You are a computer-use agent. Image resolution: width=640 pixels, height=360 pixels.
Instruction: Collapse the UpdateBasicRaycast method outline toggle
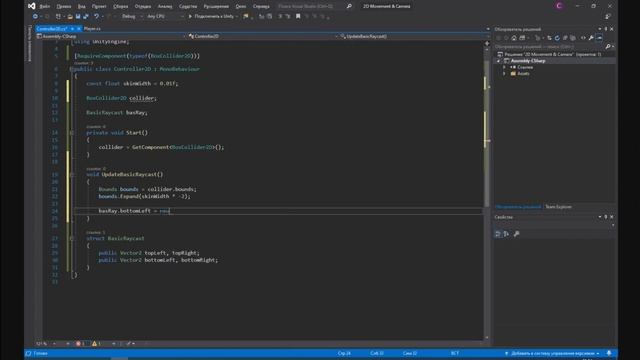click(x=72, y=174)
